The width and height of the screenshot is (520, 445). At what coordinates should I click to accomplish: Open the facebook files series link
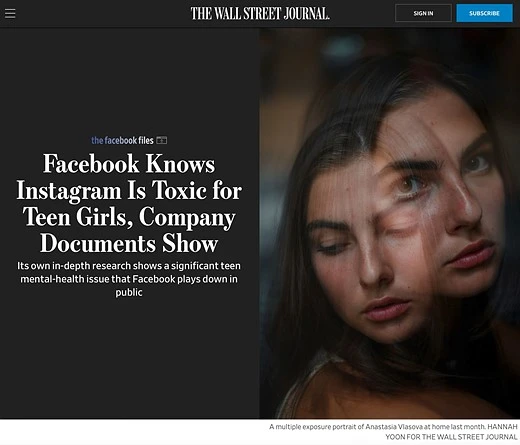122,140
